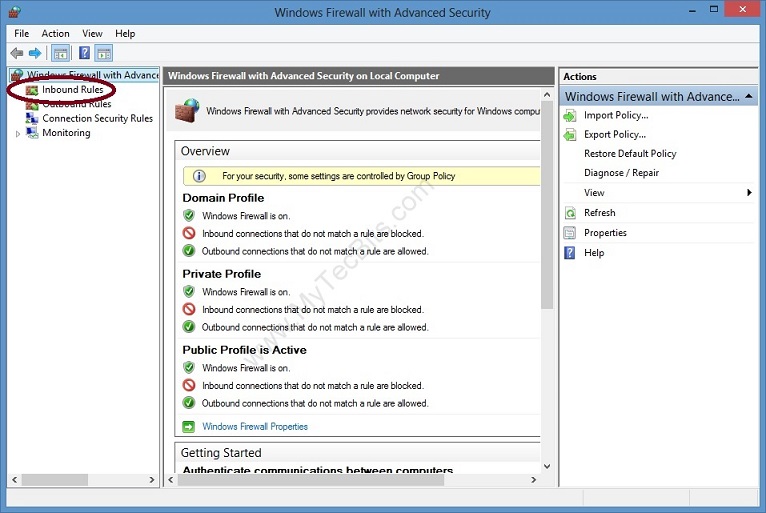Click the tree pane horizontal scroll left arrow
The image size is (766, 513).
15,480
